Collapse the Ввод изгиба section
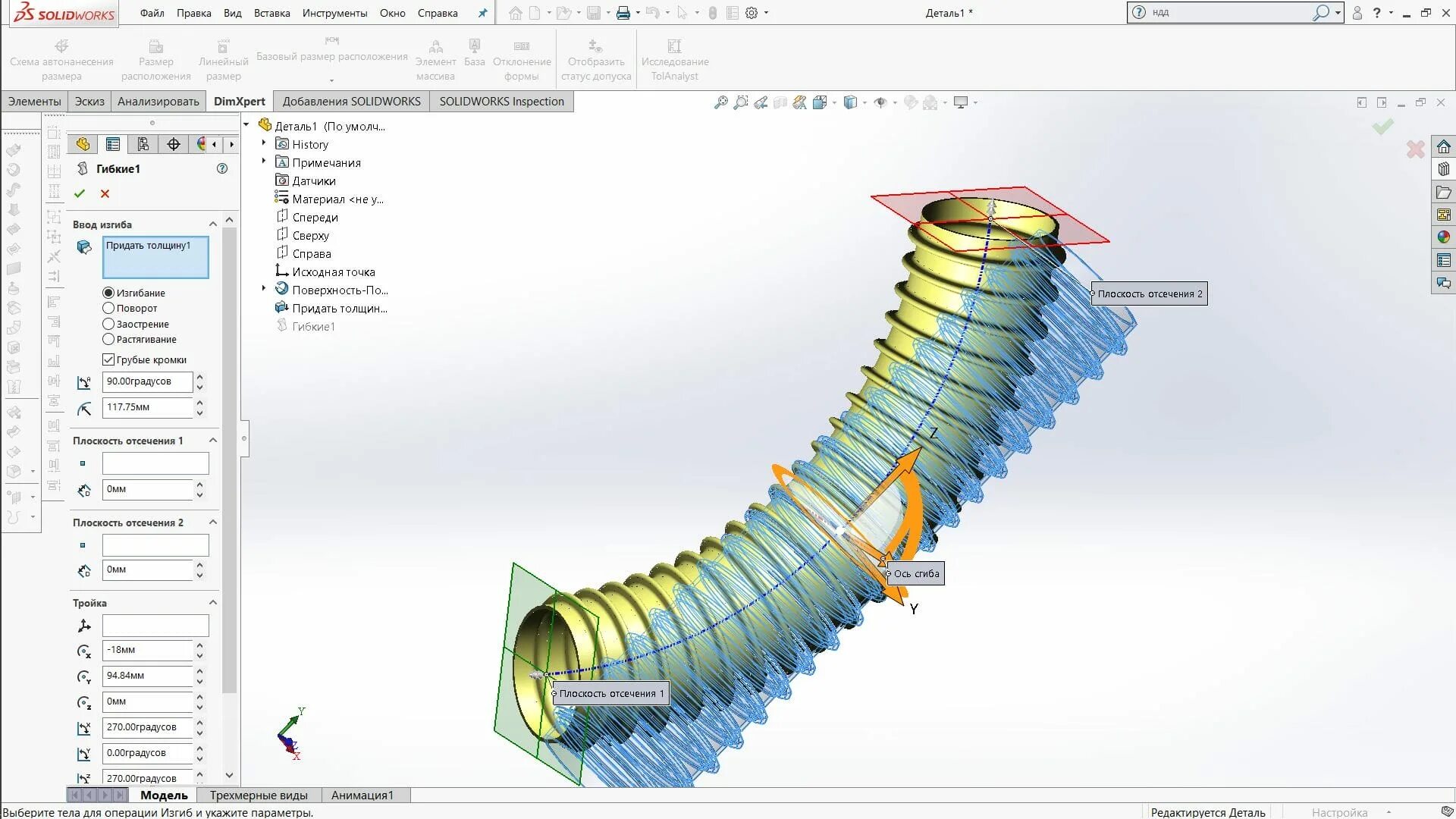This screenshot has height=819, width=1456. click(213, 224)
